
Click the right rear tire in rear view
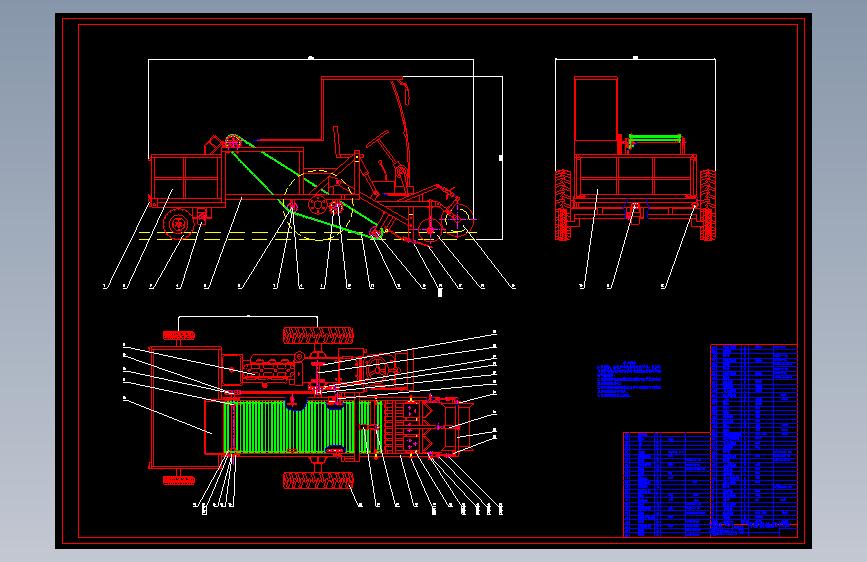707,205
